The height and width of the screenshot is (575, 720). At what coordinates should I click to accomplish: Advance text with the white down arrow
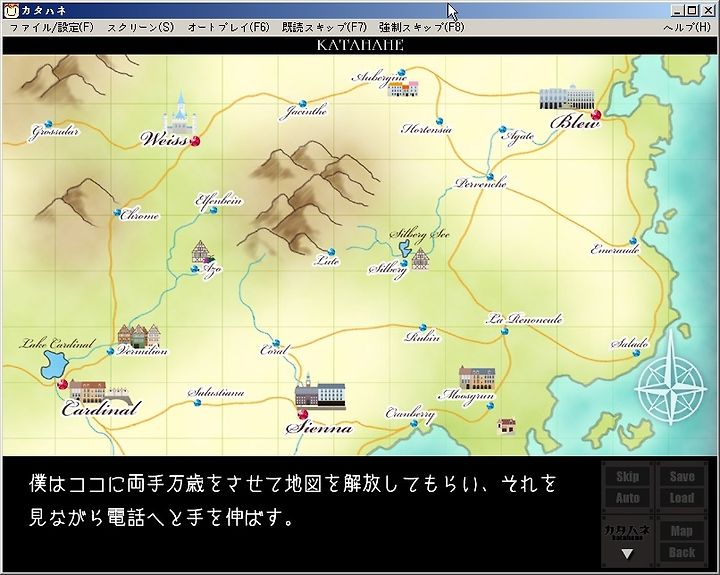(x=627, y=553)
